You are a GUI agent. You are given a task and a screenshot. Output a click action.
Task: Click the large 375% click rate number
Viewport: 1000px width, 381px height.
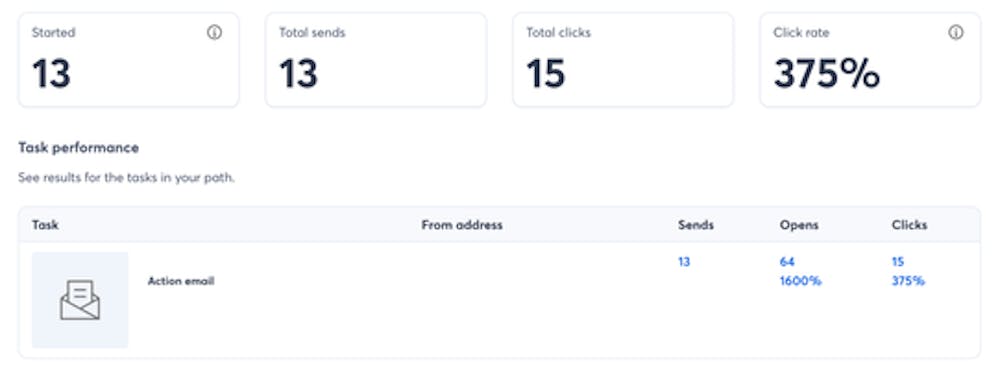click(827, 73)
